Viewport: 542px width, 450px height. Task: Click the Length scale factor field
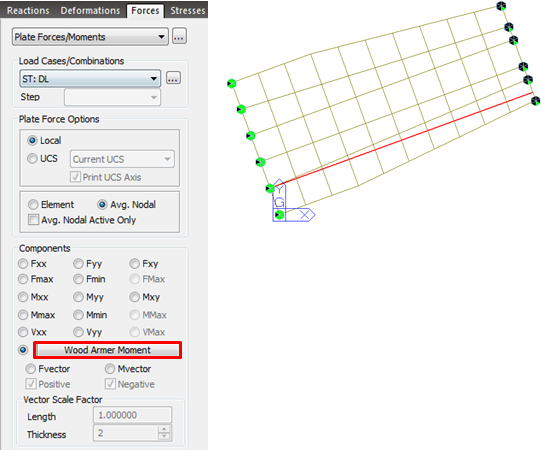pos(132,415)
